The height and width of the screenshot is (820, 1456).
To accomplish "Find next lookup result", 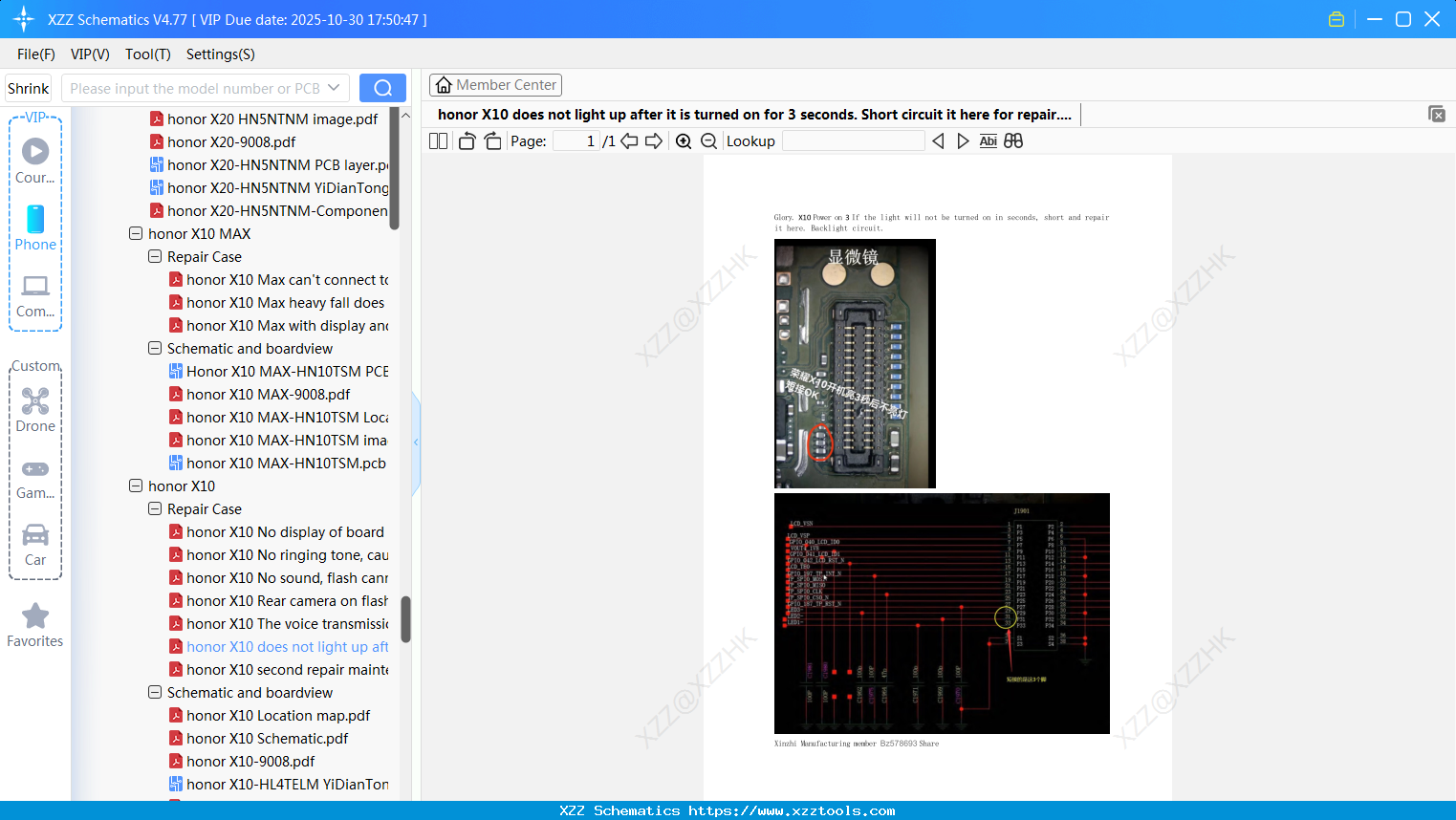I will (x=963, y=140).
